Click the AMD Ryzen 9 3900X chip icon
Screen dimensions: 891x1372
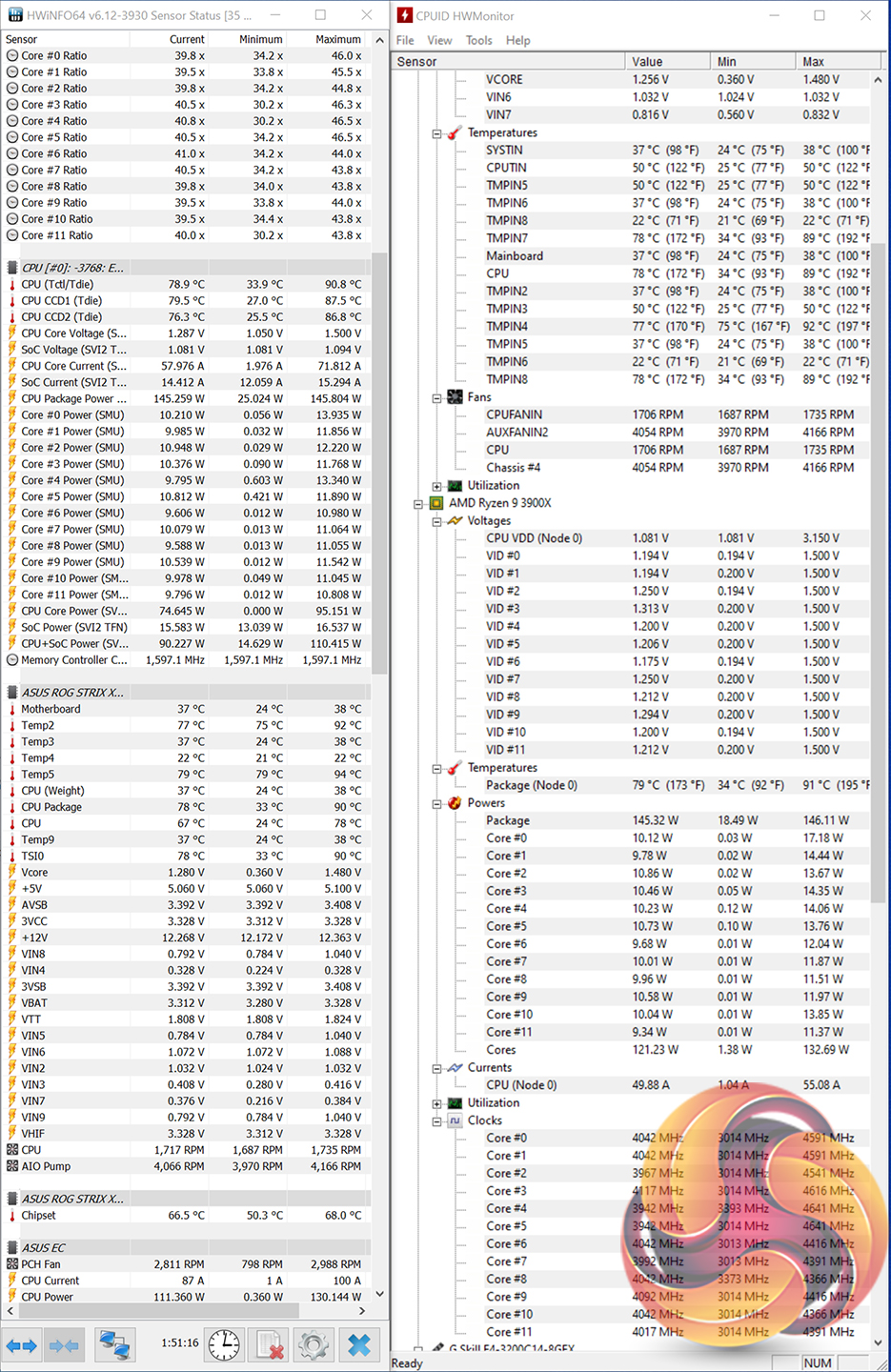[x=436, y=503]
